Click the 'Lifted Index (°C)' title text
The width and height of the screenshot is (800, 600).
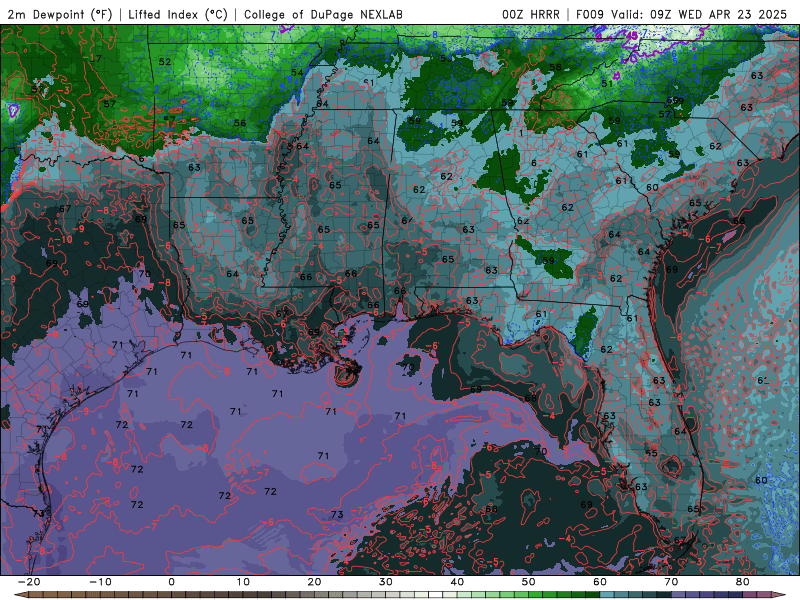[x=178, y=14]
